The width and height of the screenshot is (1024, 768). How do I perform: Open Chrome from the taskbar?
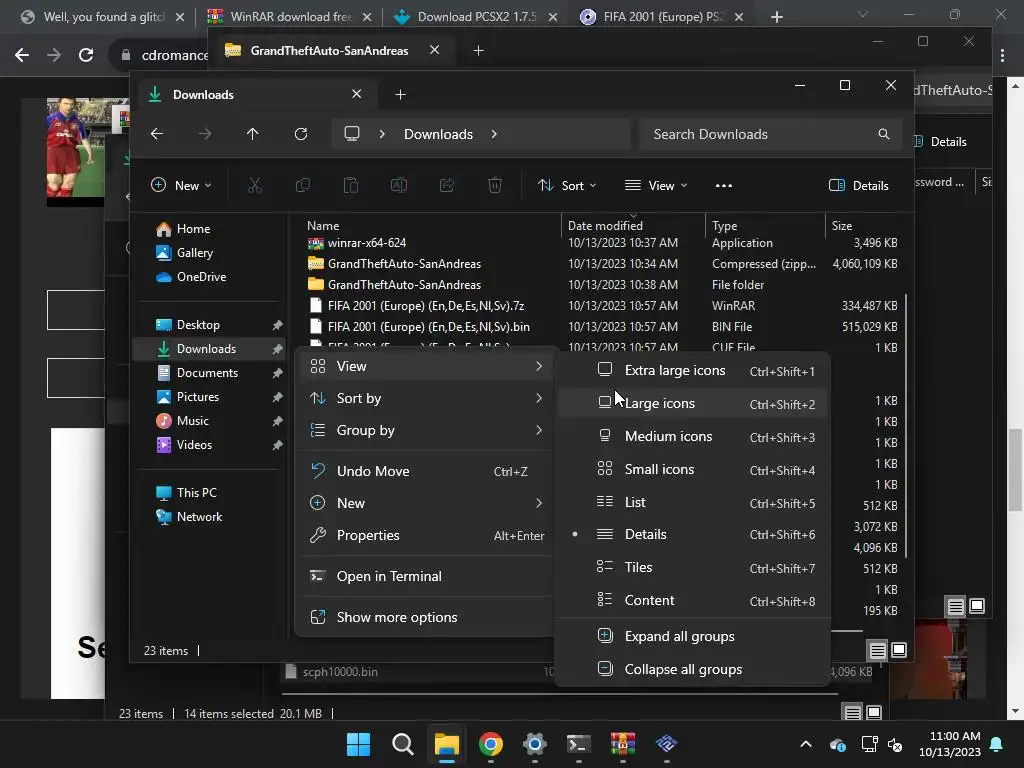click(490, 744)
